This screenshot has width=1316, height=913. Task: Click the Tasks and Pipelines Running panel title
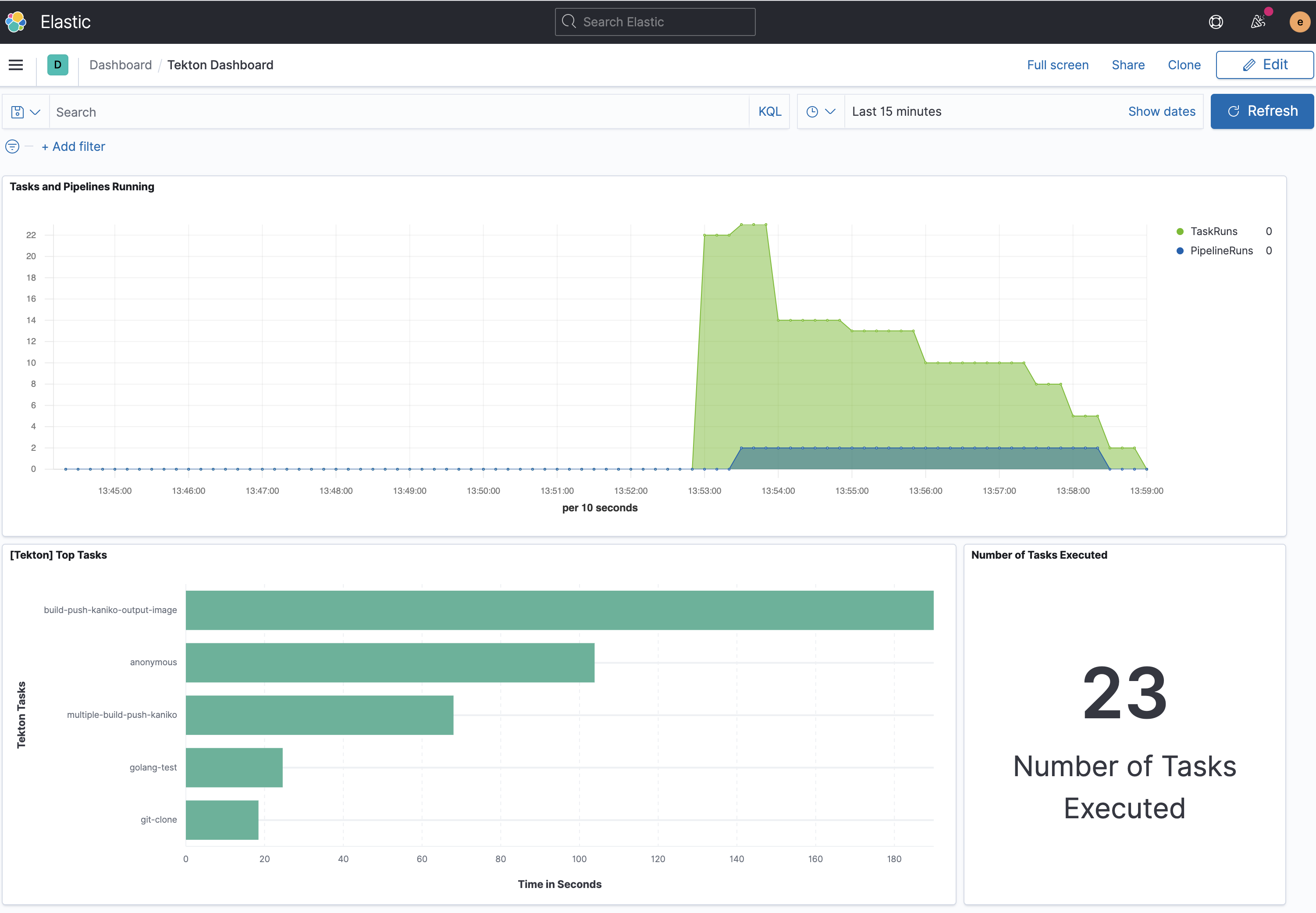coord(82,186)
